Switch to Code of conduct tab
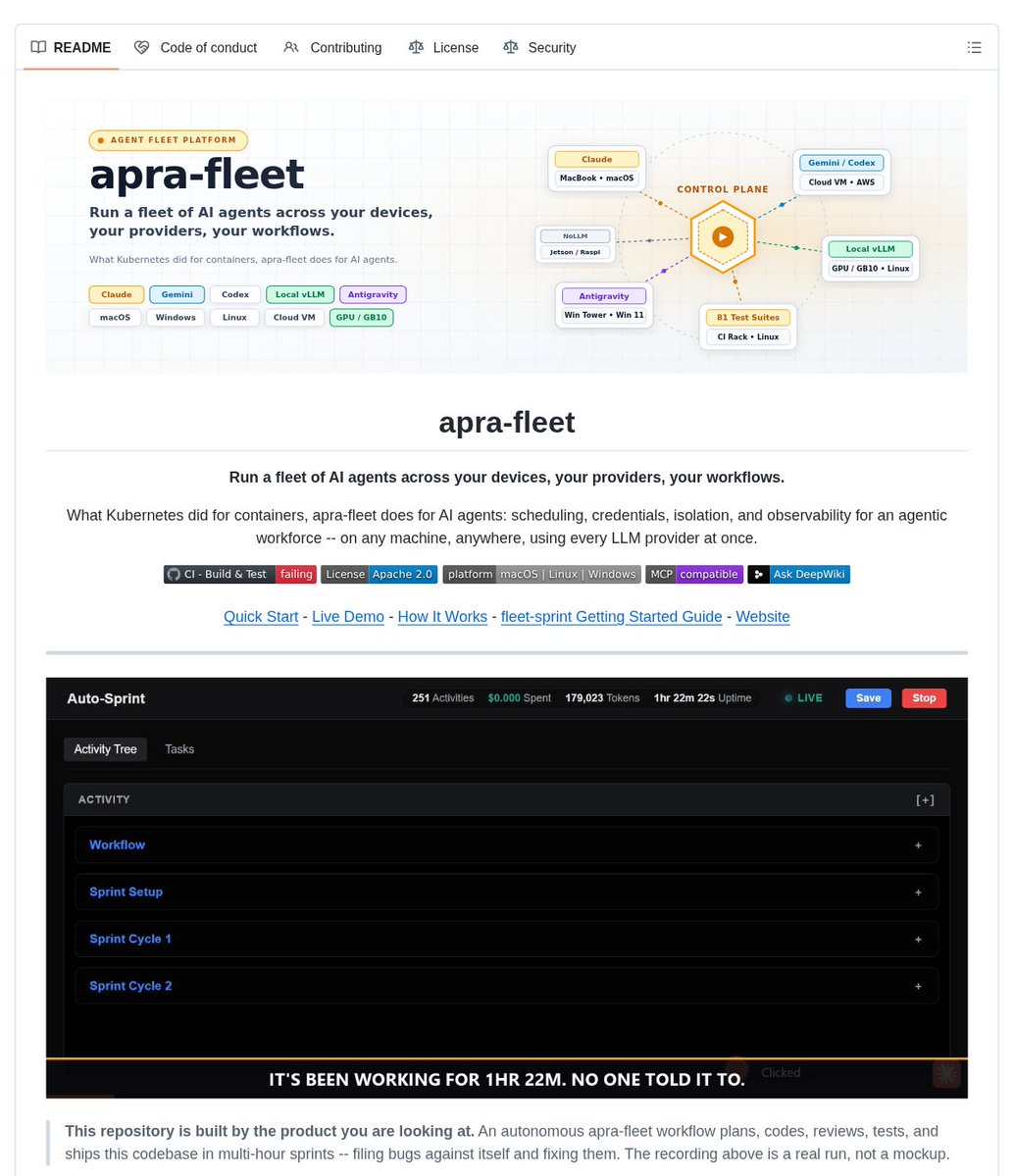Viewport: 1014px width, 1176px height. tap(196, 47)
